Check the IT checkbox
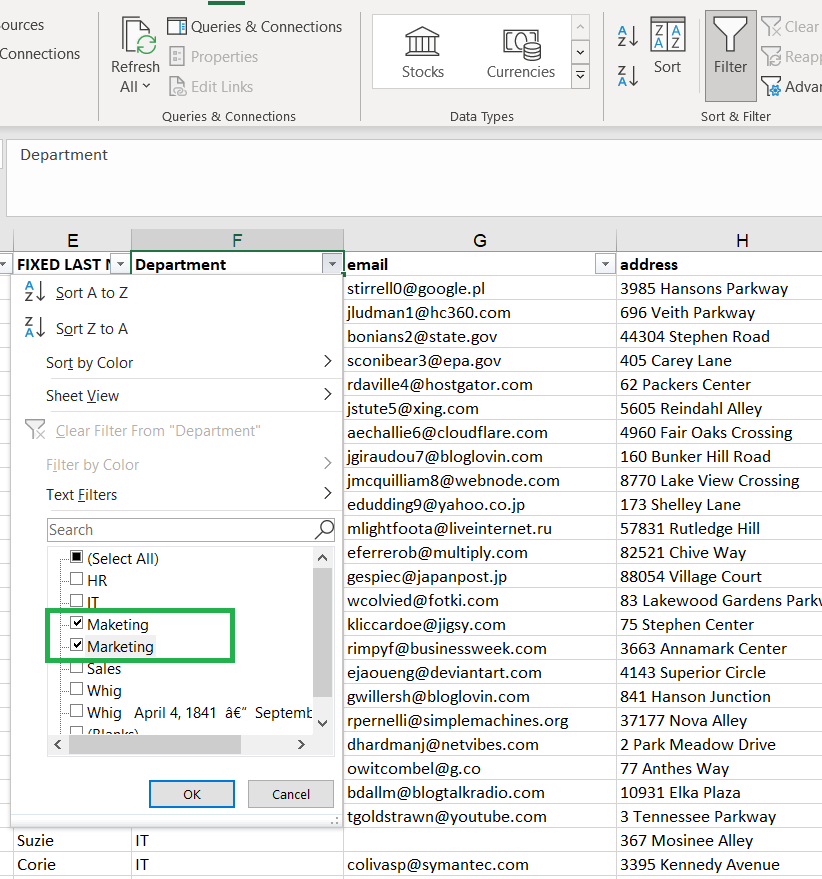 76,600
